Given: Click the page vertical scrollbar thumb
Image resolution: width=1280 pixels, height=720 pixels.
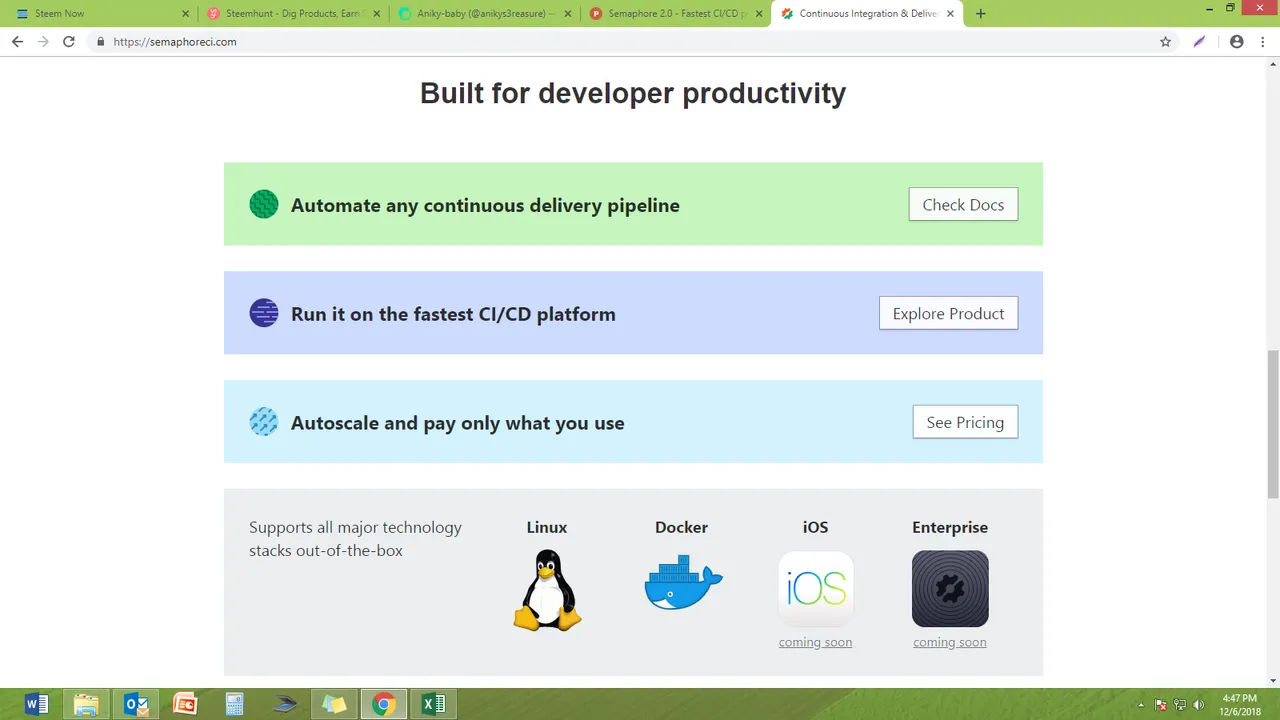Looking at the screenshot, I should 1272,424.
